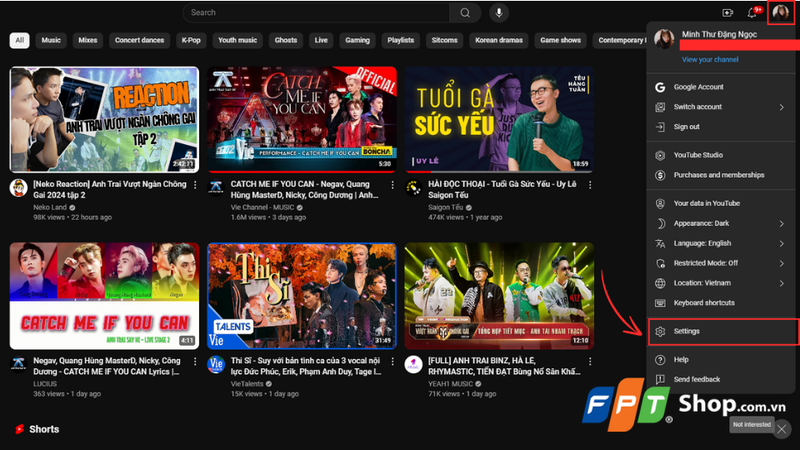Click the search magnifier button
The image size is (800, 450).
(x=465, y=13)
